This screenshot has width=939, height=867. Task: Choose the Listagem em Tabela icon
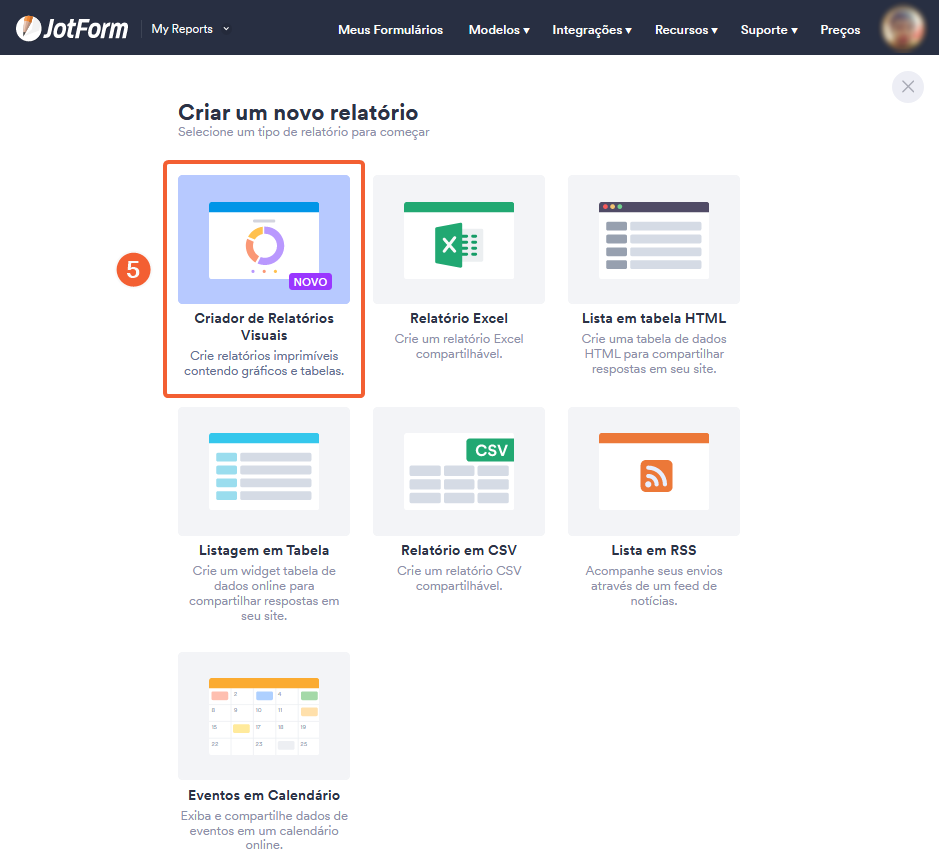(x=264, y=471)
